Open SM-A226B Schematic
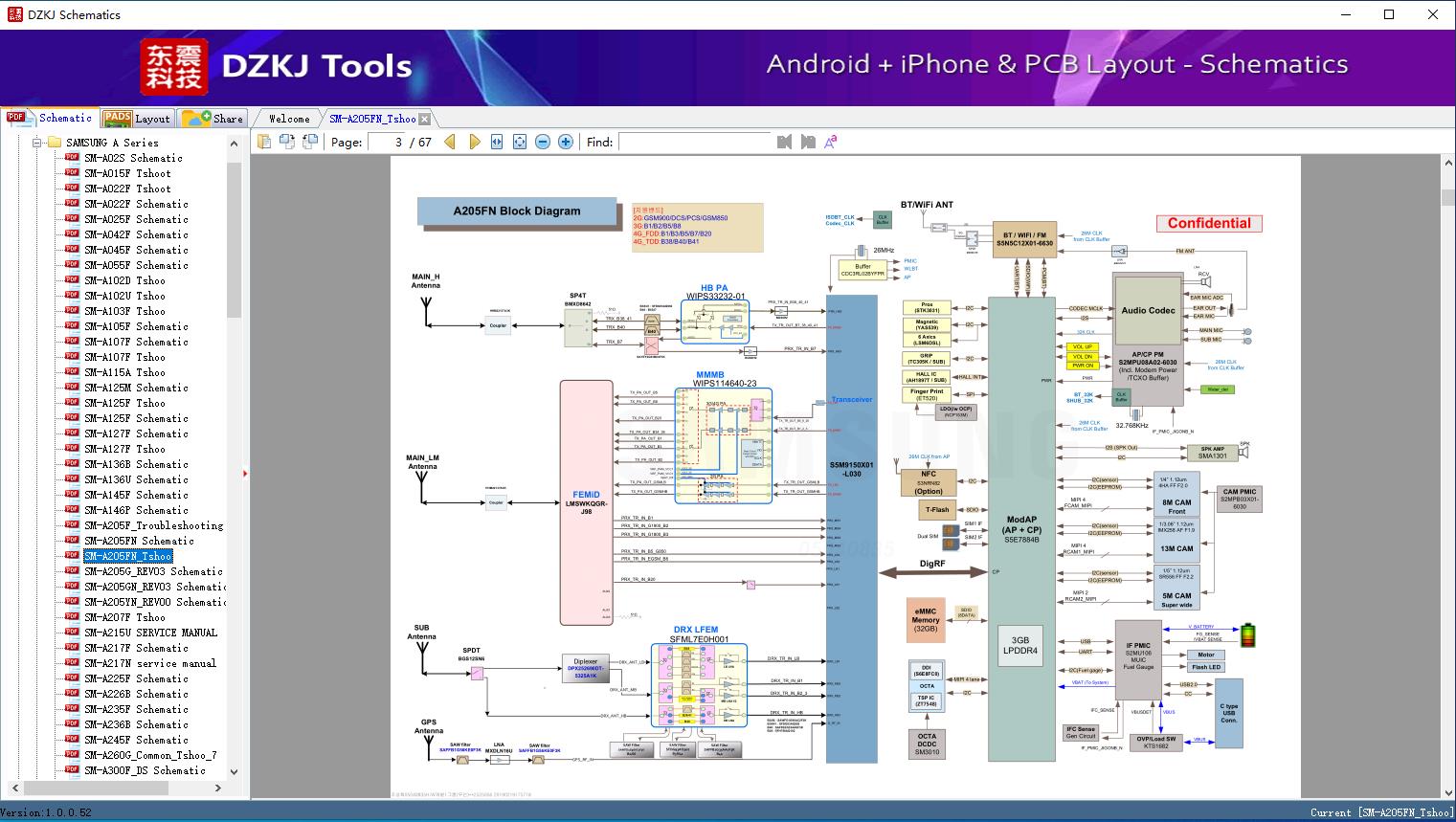 click(x=136, y=694)
